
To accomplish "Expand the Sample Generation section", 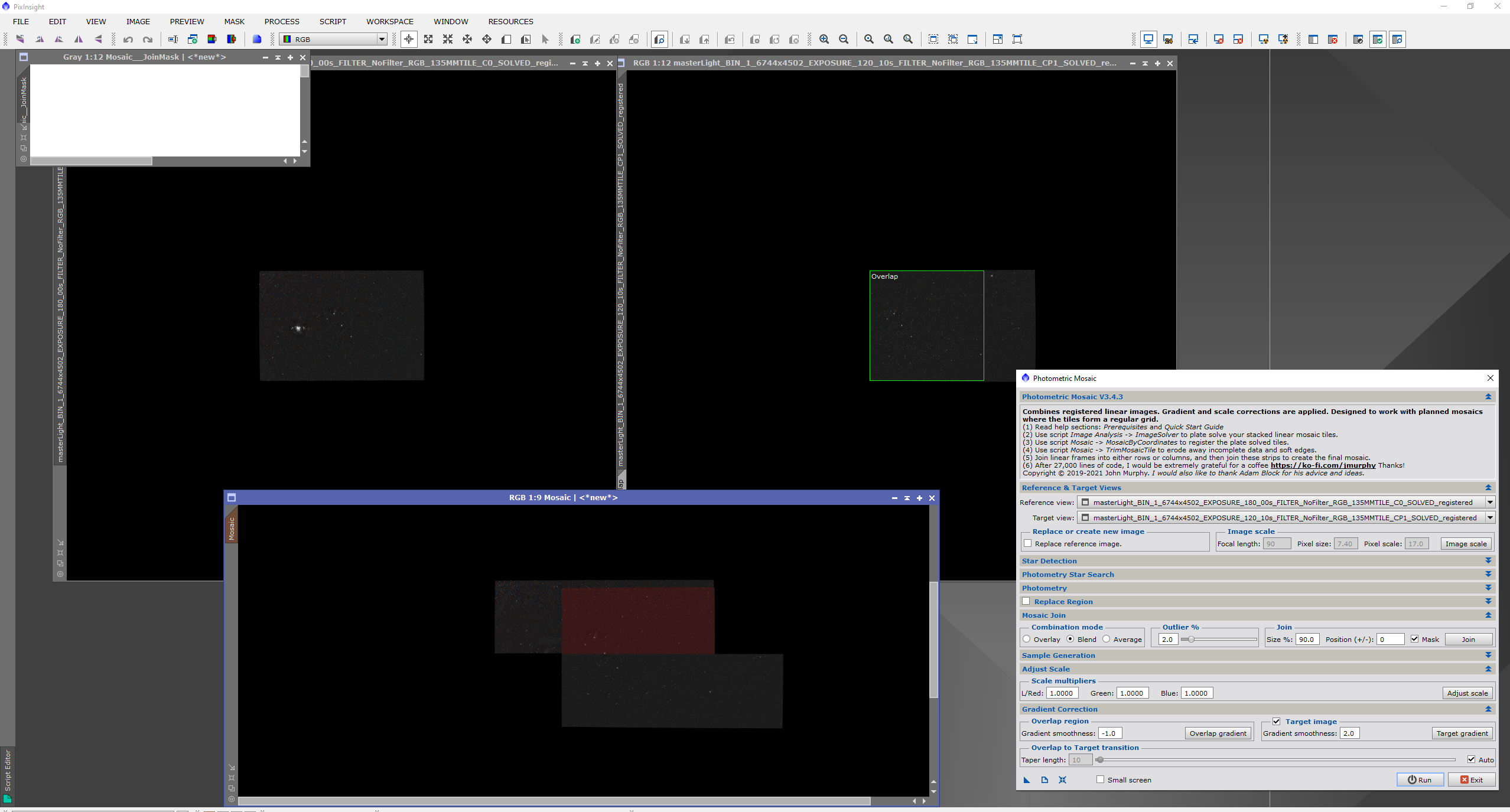I will coord(1488,656).
